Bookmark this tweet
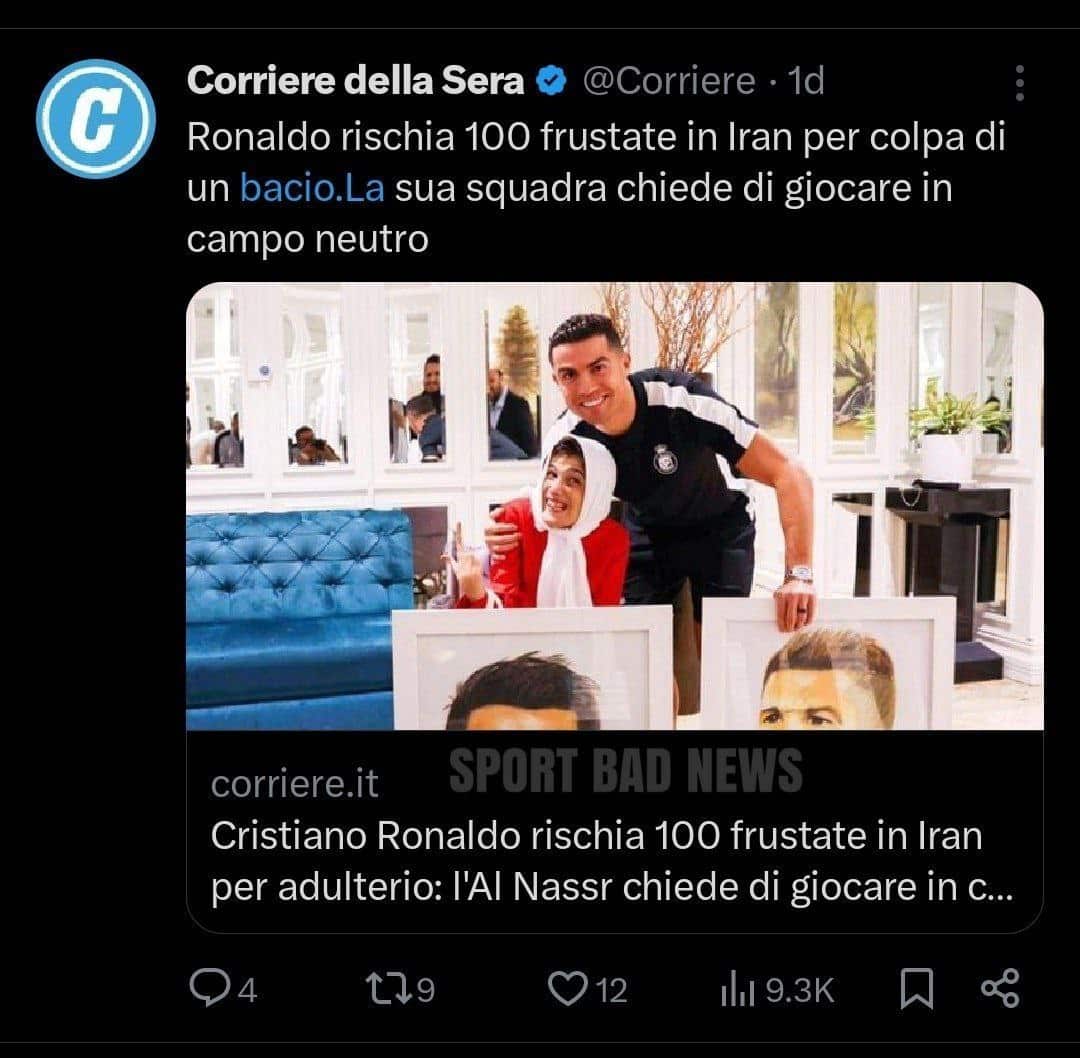Viewport: 1080px width, 1058px height. pos(916,989)
